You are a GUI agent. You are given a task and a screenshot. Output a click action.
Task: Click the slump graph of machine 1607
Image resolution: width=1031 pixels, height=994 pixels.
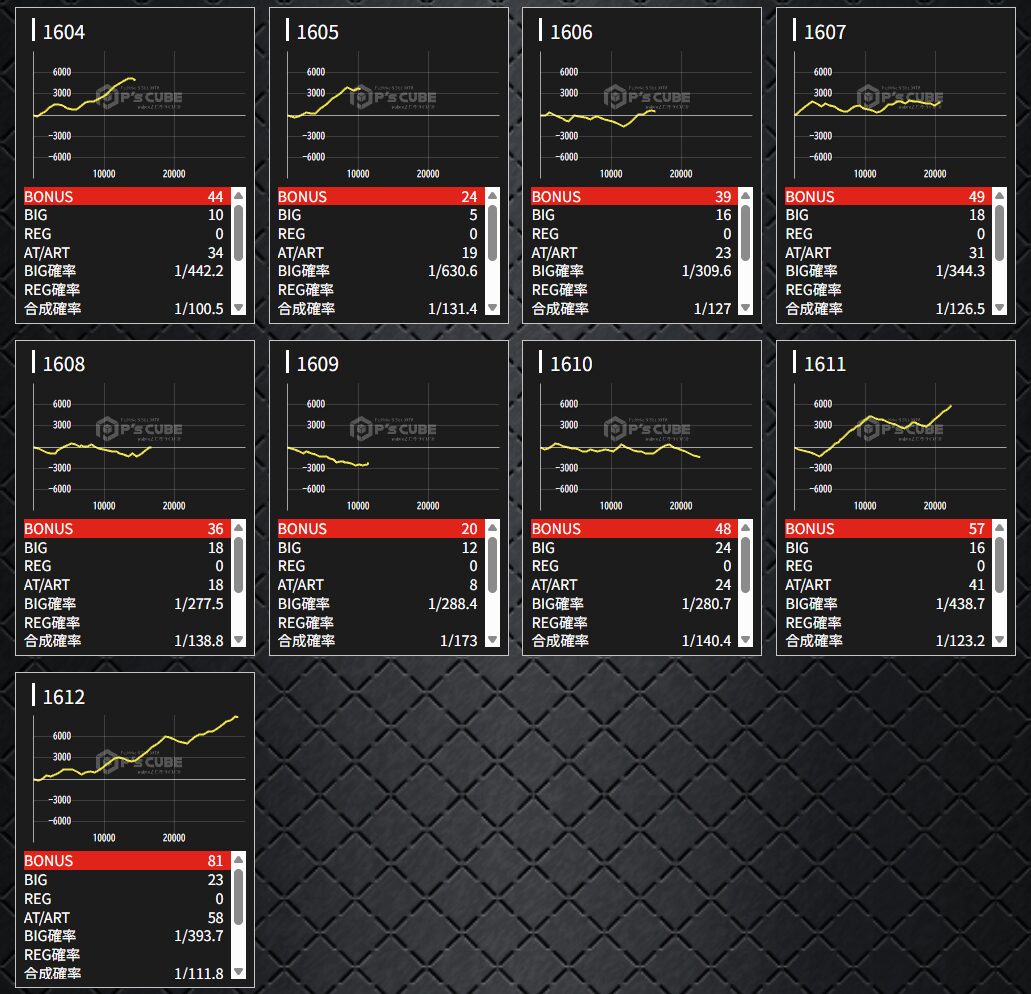[x=899, y=116]
